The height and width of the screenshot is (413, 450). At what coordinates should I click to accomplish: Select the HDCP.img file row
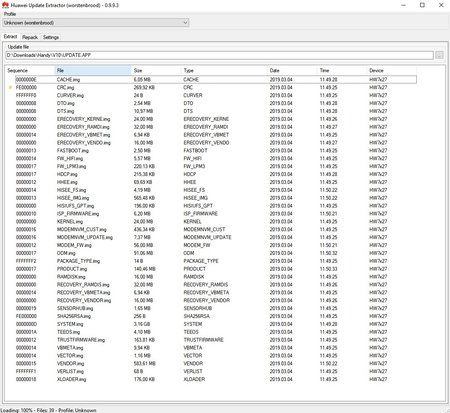[x=216, y=174]
